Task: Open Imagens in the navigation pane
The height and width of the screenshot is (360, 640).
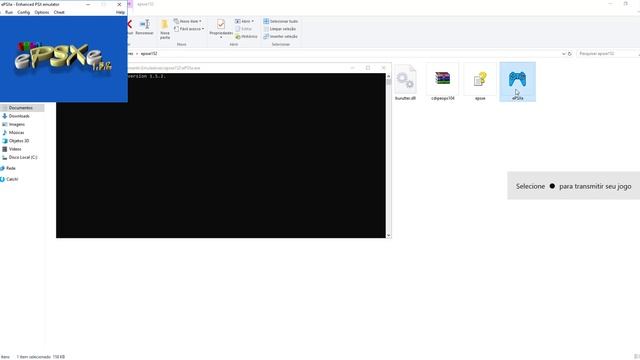Action: pyautogui.click(x=17, y=124)
